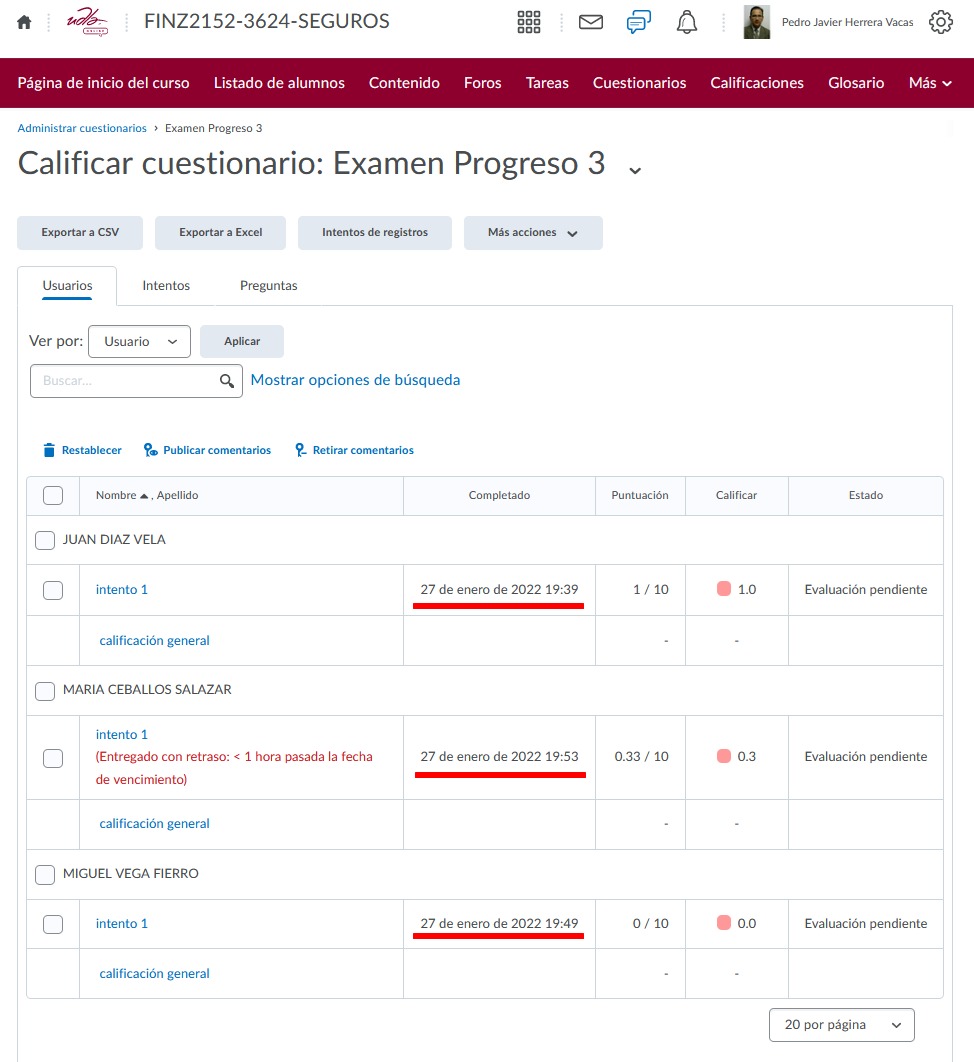Tick the checkbox for JUAN DIAZ VELA

pos(45,540)
